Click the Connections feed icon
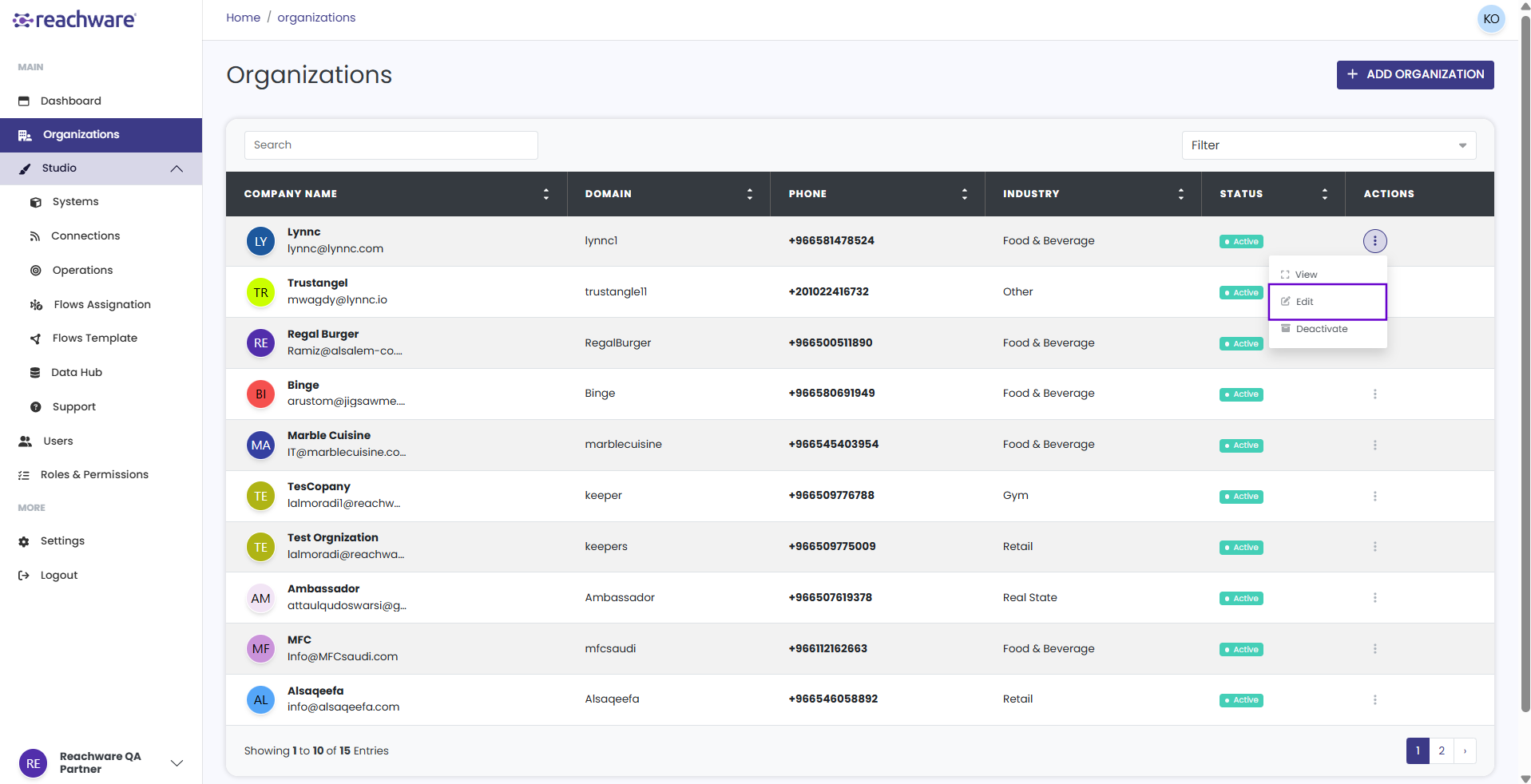The image size is (1531, 784). 35,236
